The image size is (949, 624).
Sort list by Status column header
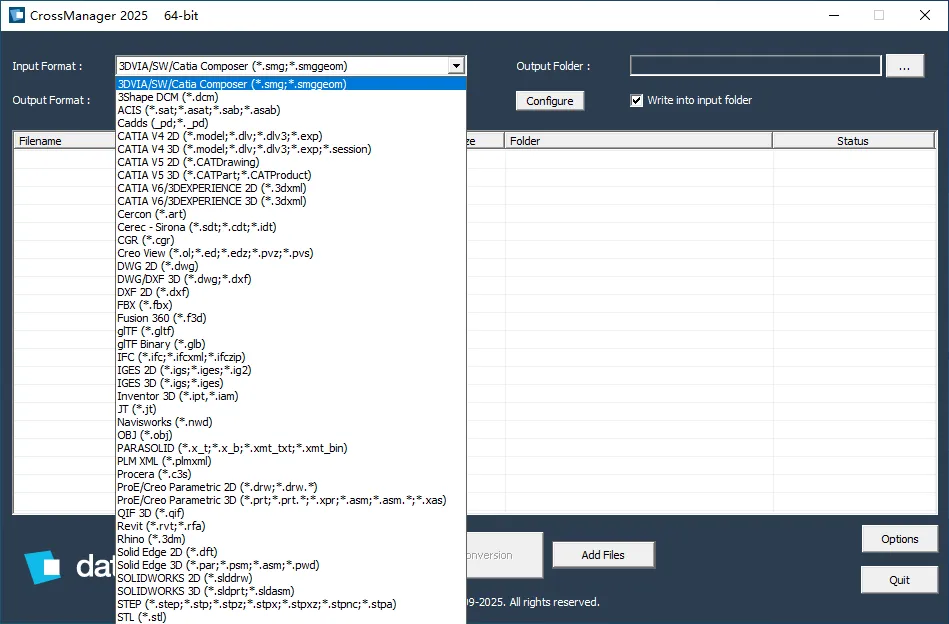click(x=853, y=141)
